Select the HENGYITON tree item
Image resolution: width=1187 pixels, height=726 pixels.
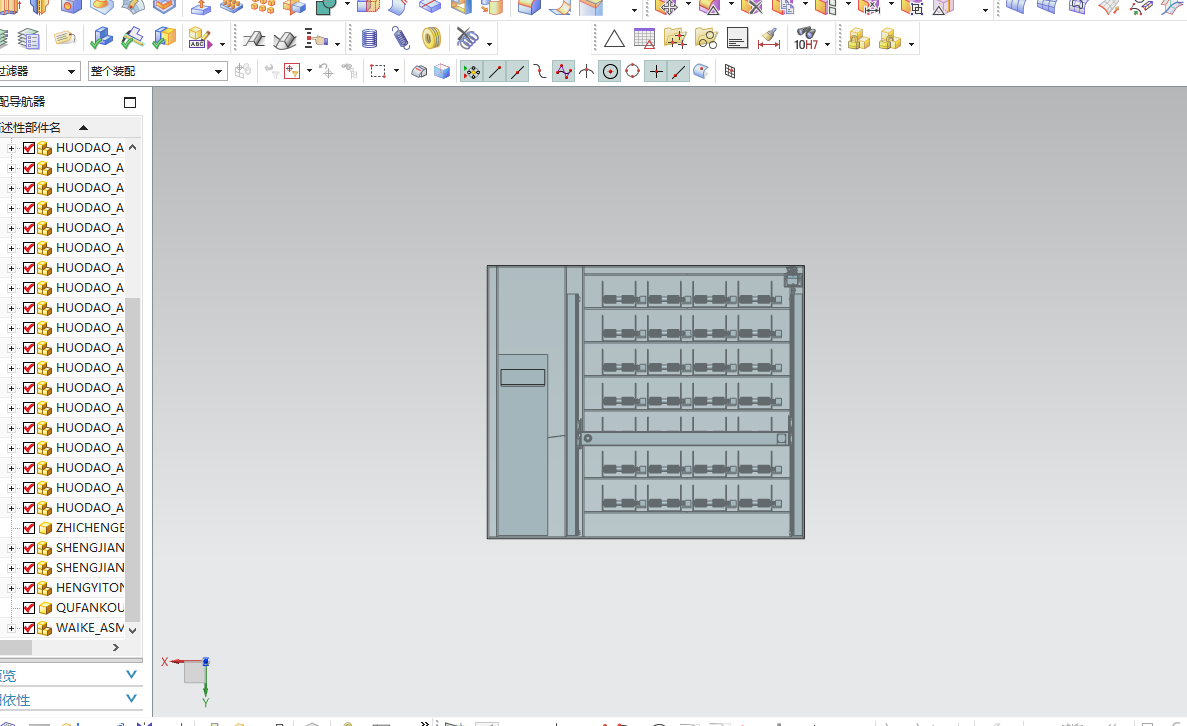89,587
